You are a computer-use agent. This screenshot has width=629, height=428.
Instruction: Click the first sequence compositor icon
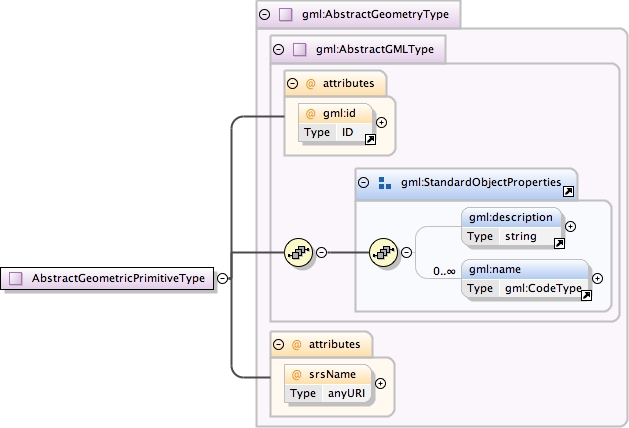click(298, 252)
